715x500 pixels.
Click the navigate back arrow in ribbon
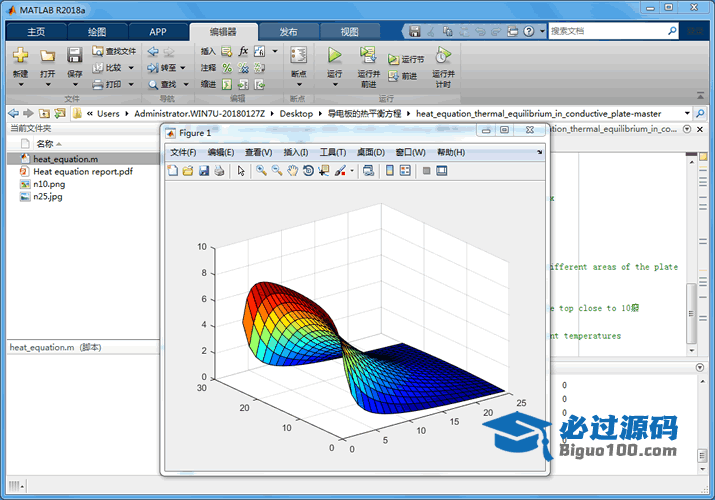click(153, 52)
